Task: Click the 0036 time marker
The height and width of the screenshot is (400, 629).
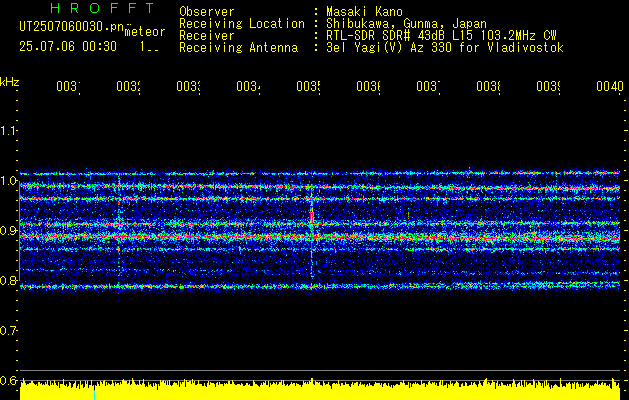Action: coord(368,86)
